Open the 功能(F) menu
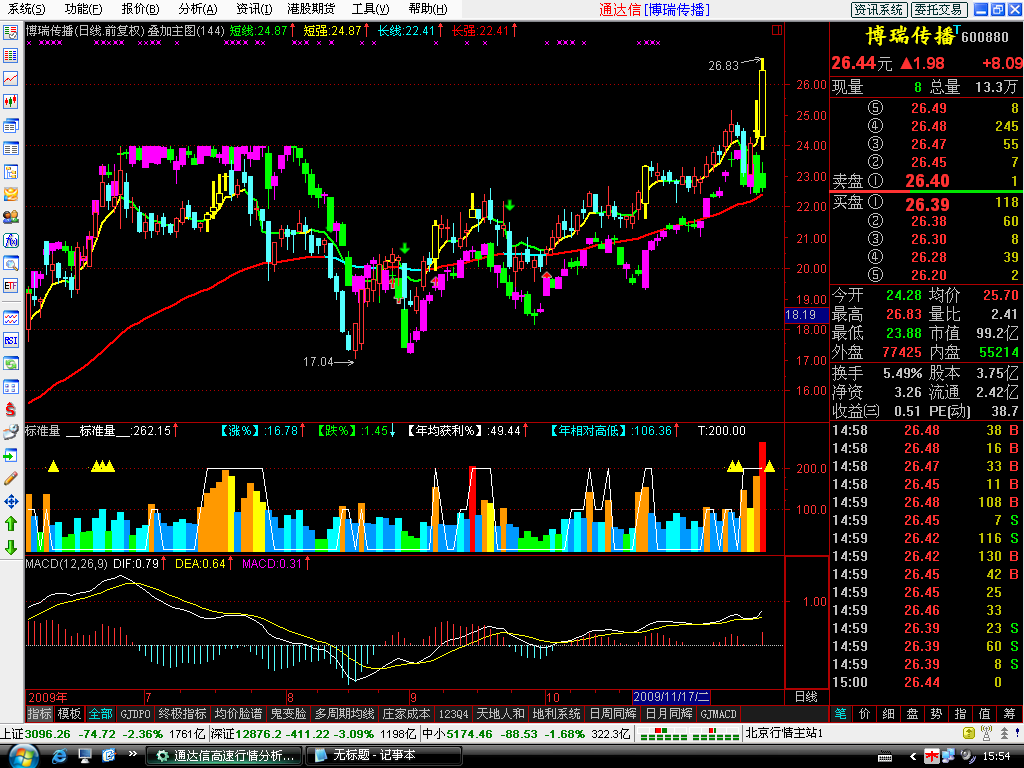 tap(83, 9)
